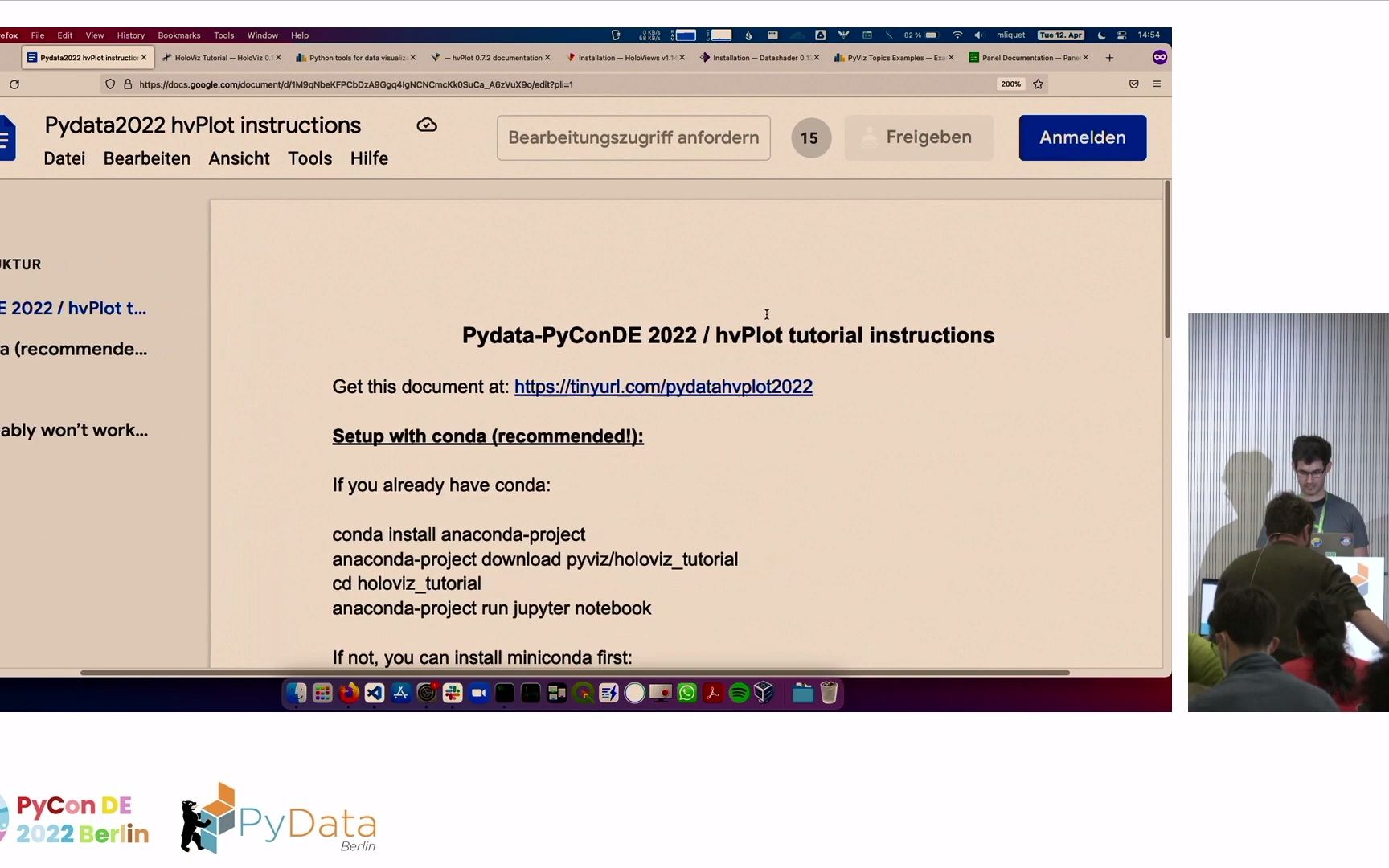Jump to outline item ably won't work...
Image resolution: width=1389 pixels, height=868 pixels.
(x=74, y=431)
